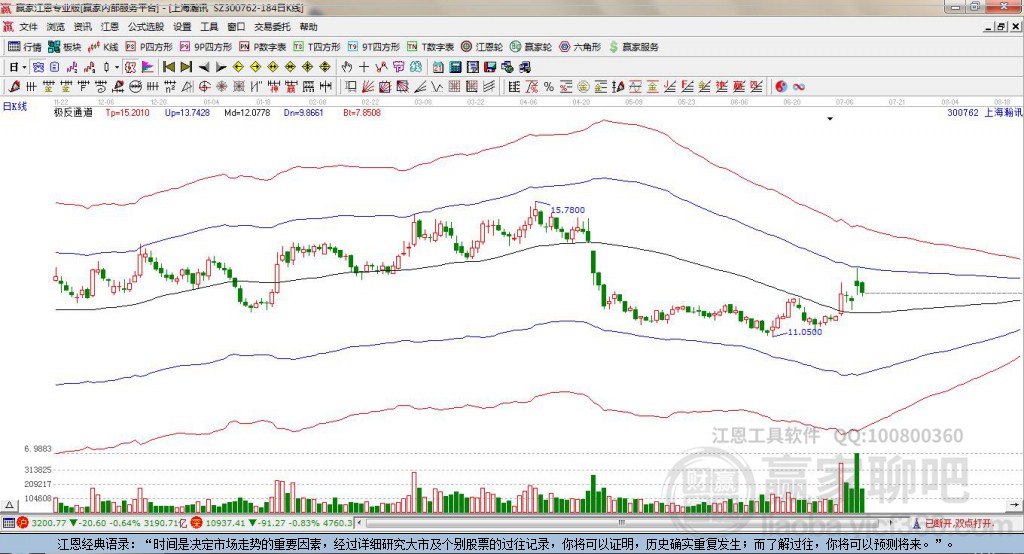This screenshot has height=554, width=1024.
Task: Click the 11.0500 low price label
Action: coord(805,332)
